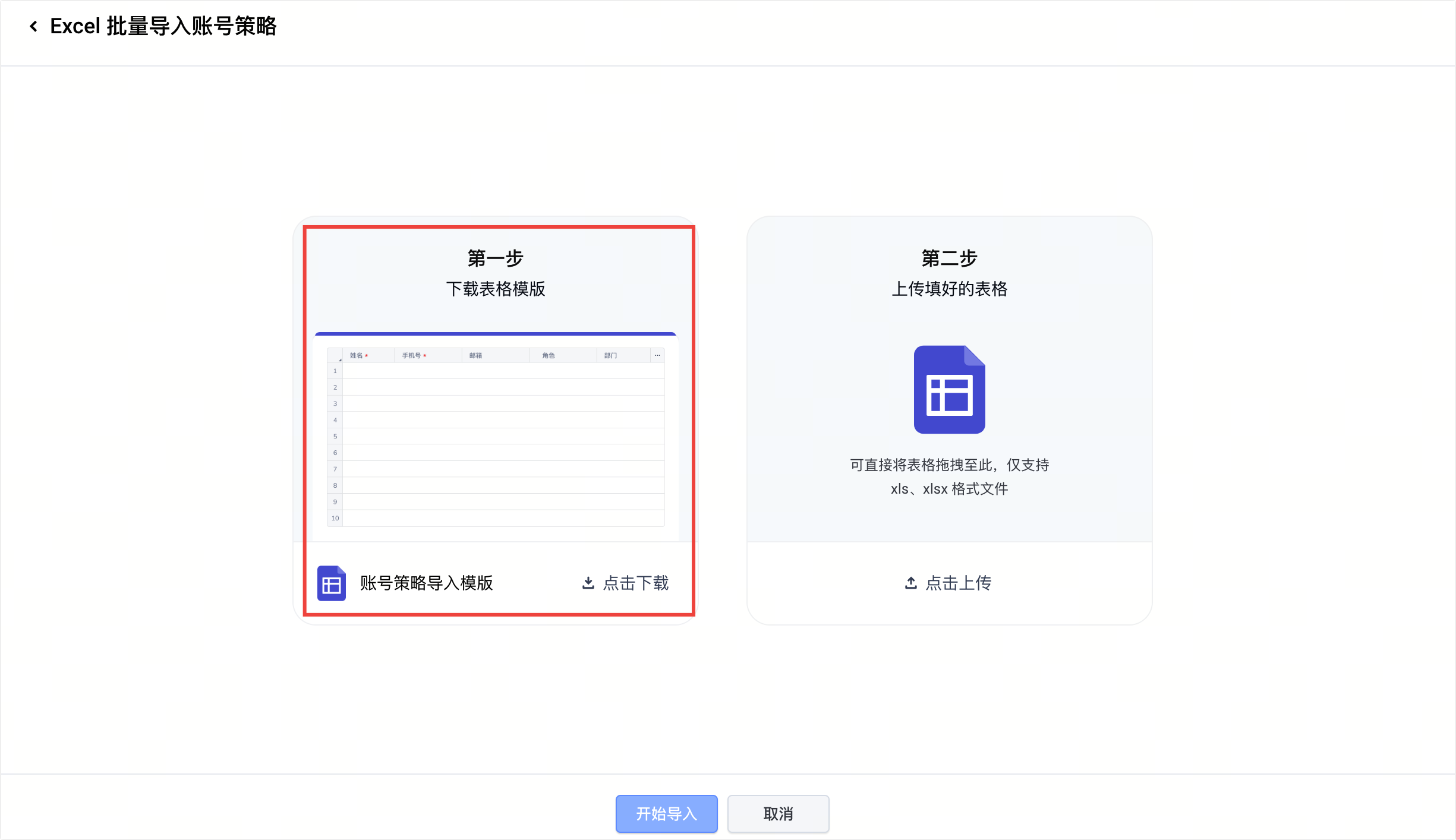Viewport: 1456px width, 840px height.
Task: Click the ellipsis column in preview header
Action: tap(657, 355)
